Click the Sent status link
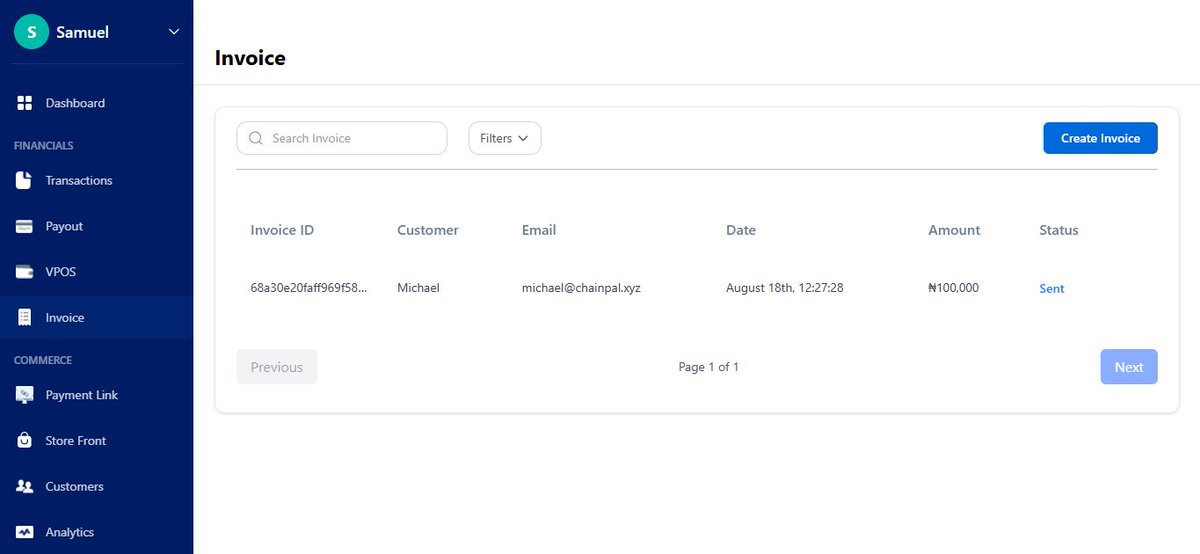The width and height of the screenshot is (1200, 554). click(x=1052, y=289)
